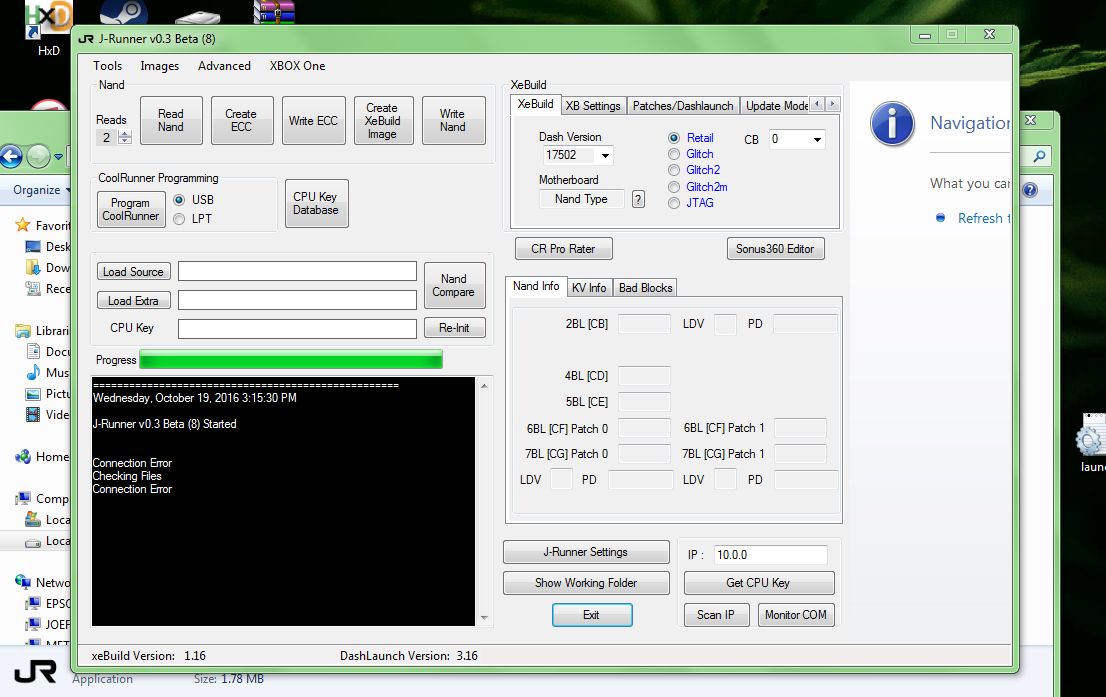Switch to the XB Settings tab
The height and width of the screenshot is (697, 1106).
tap(592, 106)
